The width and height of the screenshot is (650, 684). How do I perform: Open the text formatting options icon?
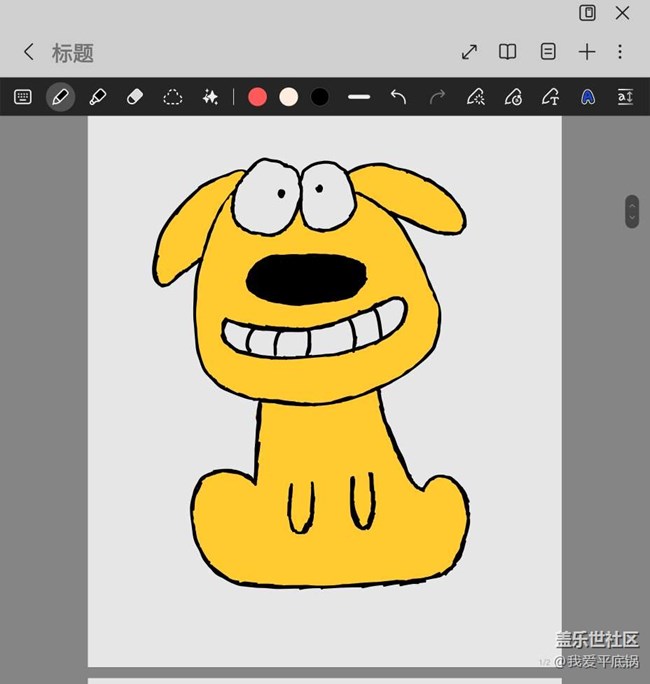(625, 97)
